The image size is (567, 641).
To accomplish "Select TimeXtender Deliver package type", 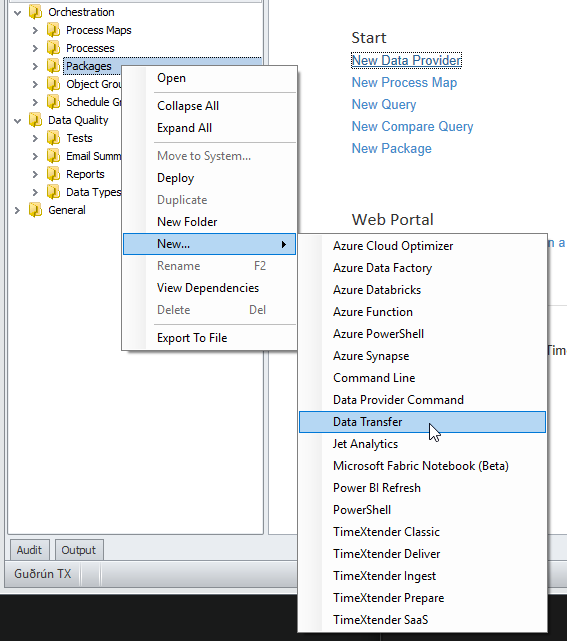I will (423, 554).
